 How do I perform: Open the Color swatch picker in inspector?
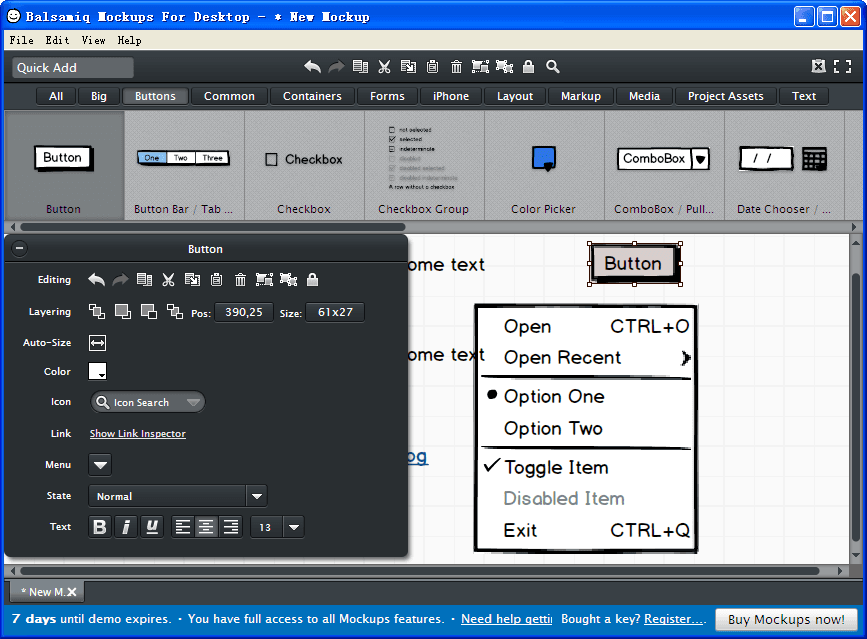pyautogui.click(x=97, y=372)
